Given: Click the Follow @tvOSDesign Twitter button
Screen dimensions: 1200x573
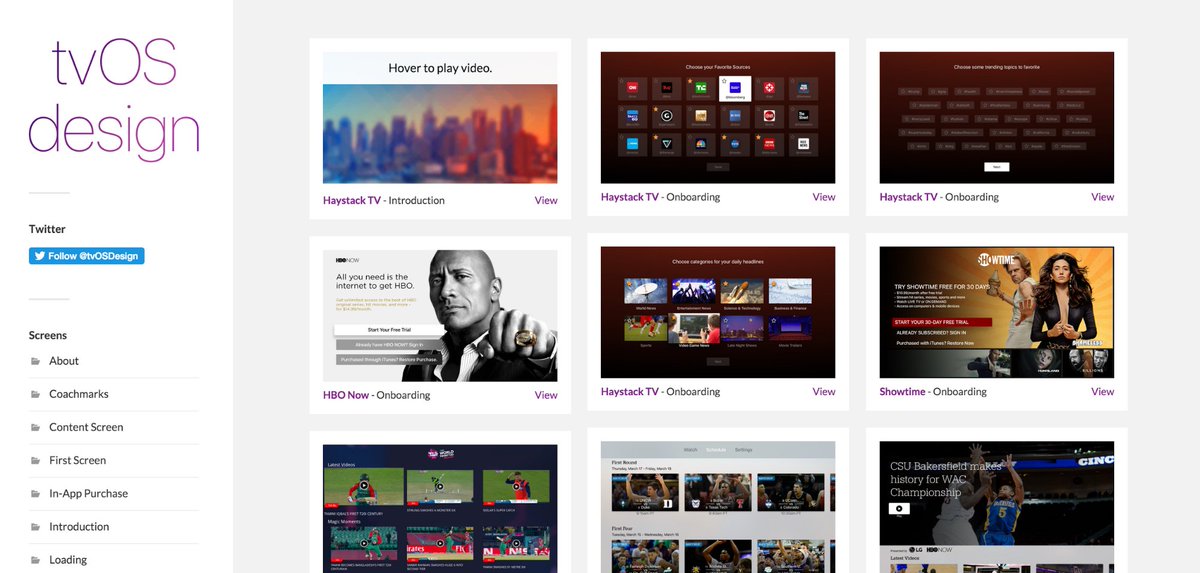Looking at the screenshot, I should [x=87, y=256].
